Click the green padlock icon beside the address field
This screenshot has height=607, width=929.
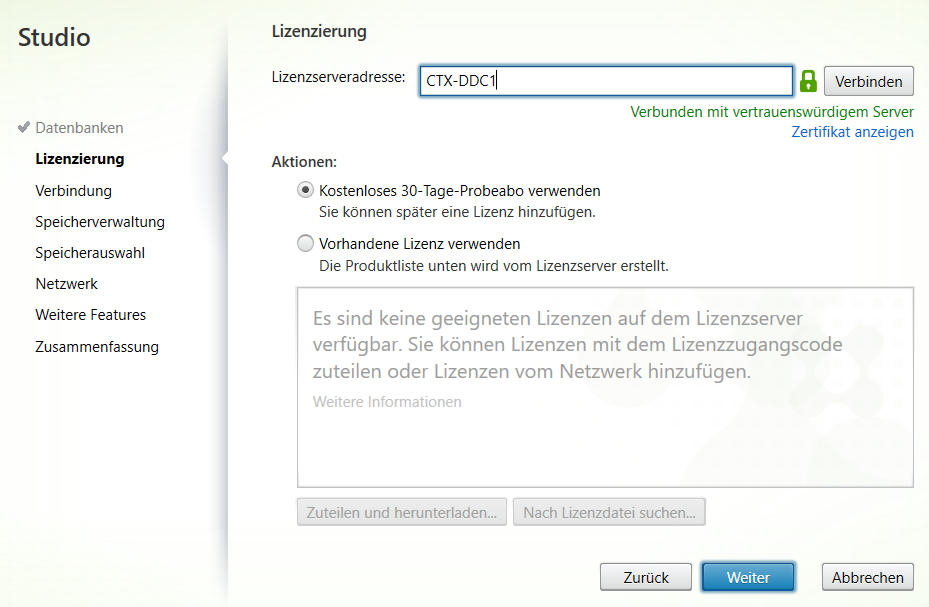[x=808, y=81]
